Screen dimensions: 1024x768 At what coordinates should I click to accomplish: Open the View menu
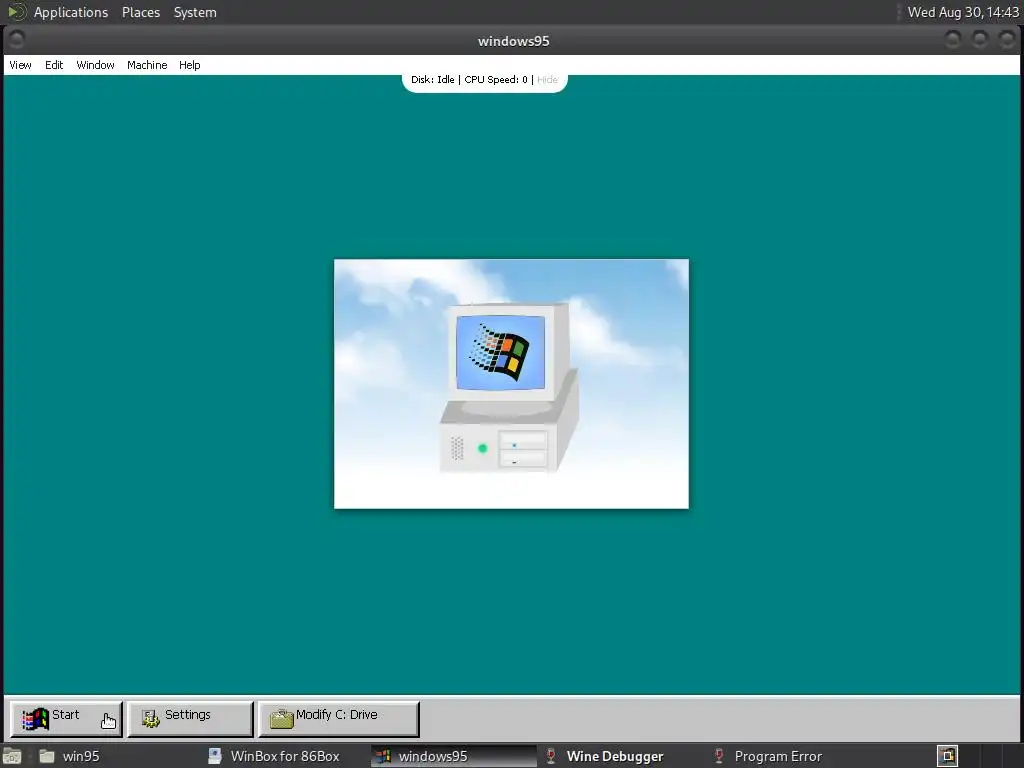coord(20,65)
